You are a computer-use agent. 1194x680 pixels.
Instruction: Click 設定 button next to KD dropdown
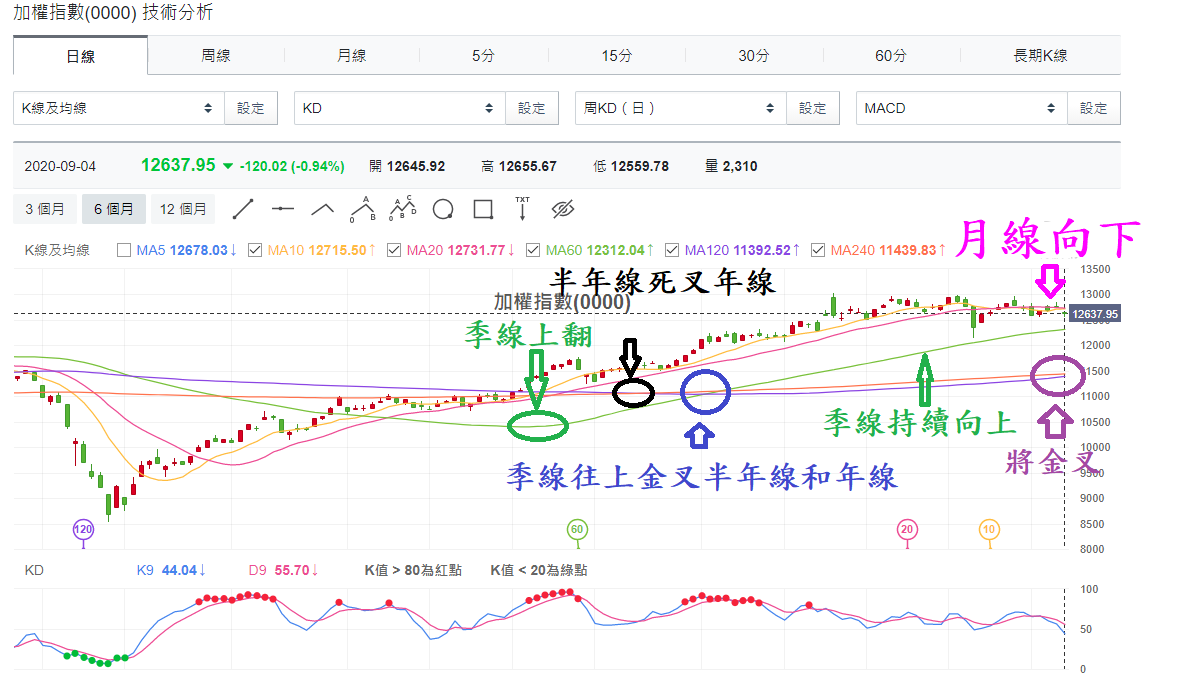(x=532, y=108)
